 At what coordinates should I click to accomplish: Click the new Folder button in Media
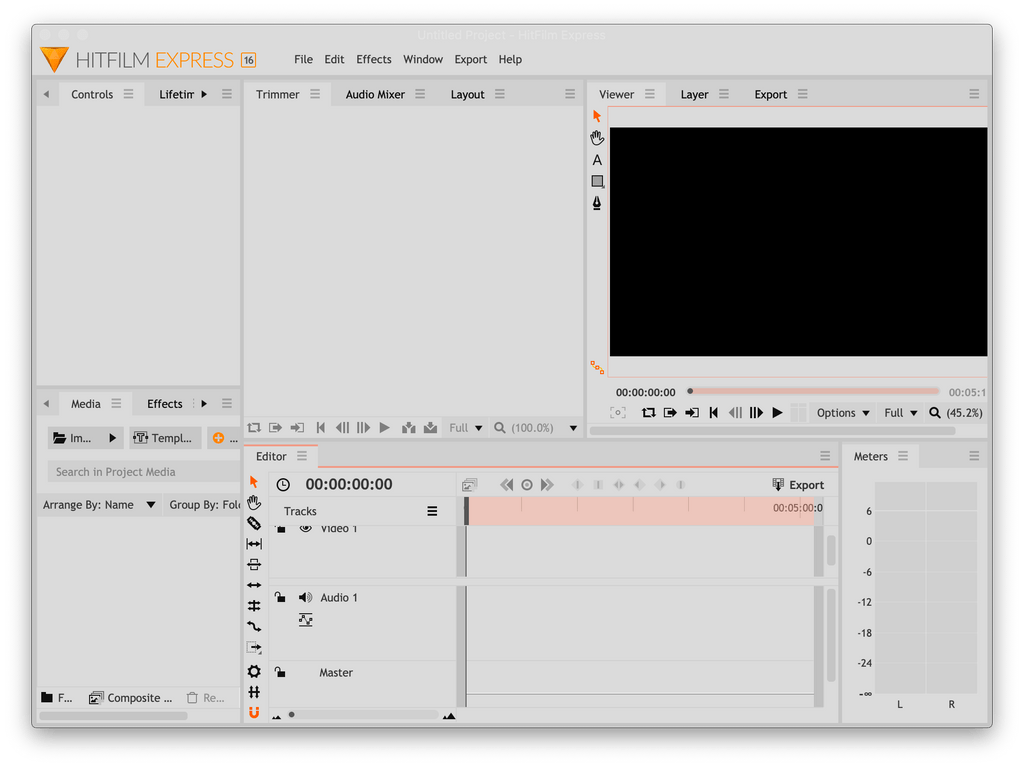[56, 698]
